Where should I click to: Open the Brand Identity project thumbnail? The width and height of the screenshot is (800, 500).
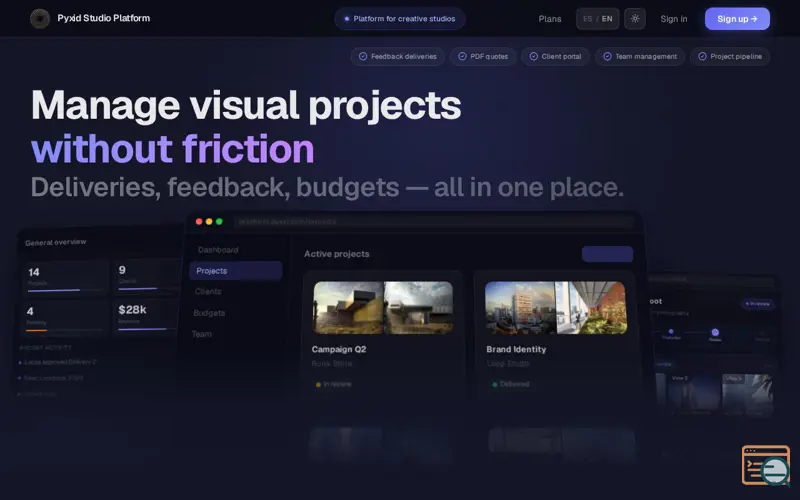(x=556, y=308)
